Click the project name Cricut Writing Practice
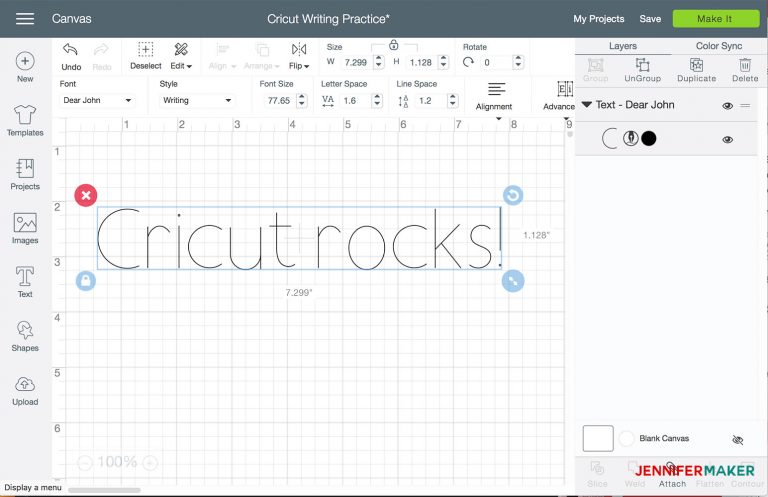The width and height of the screenshot is (768, 497). tap(328, 19)
